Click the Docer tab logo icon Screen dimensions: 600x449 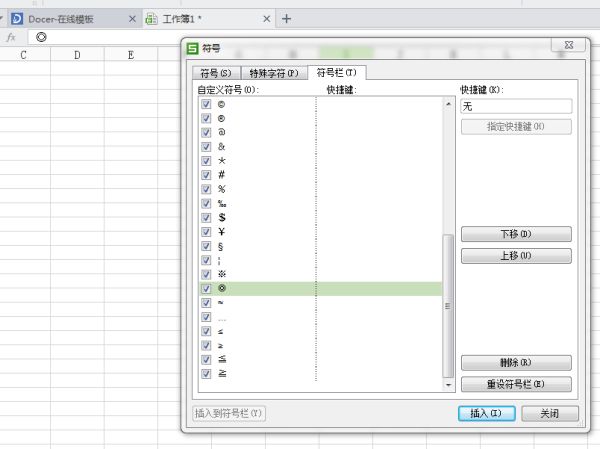click(x=17, y=19)
